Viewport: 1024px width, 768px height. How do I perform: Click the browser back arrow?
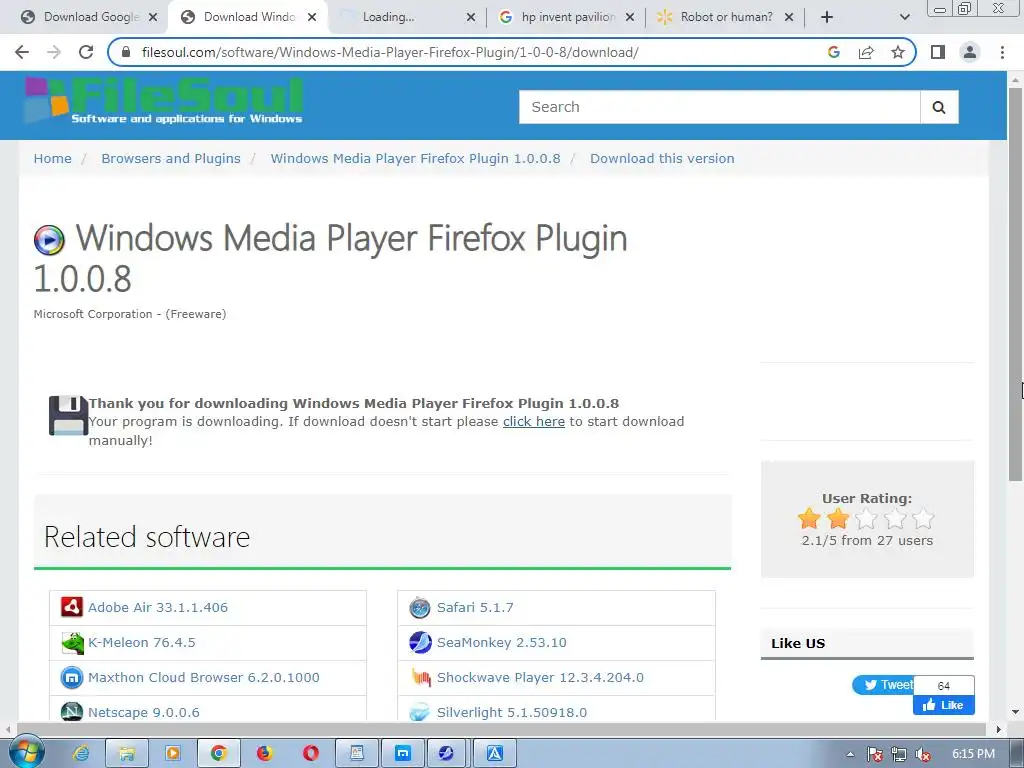click(22, 52)
